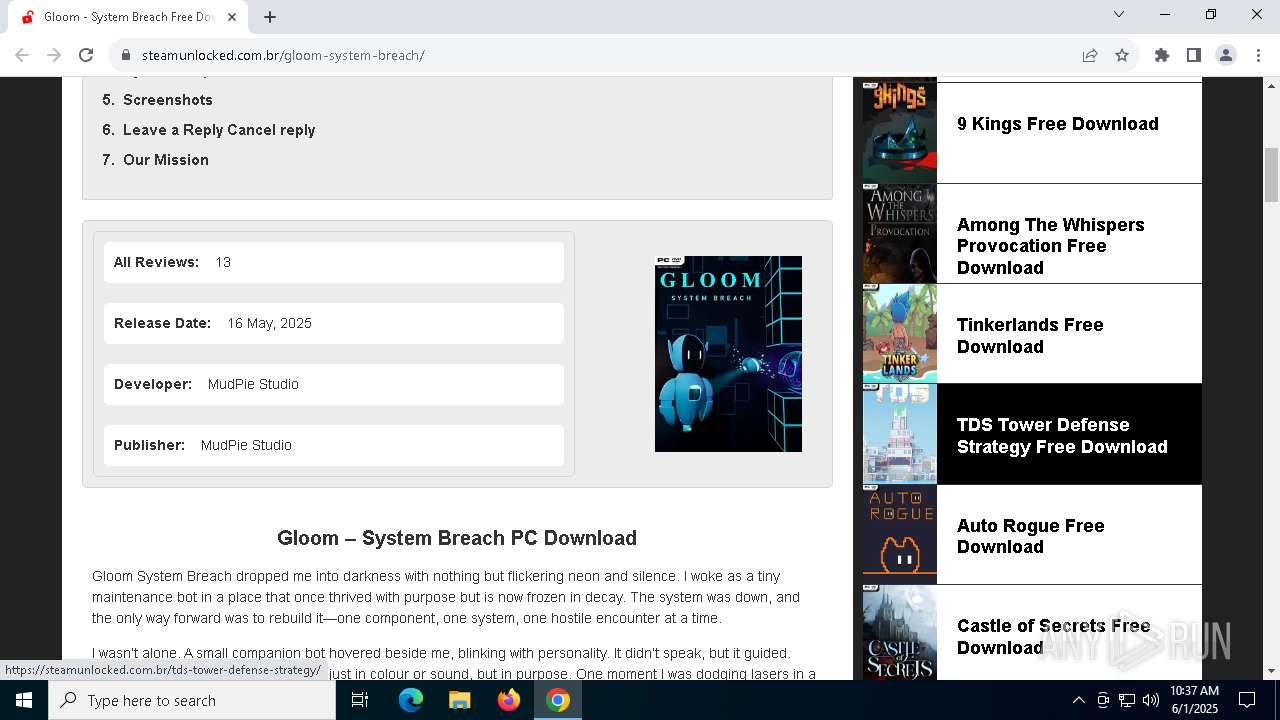Screen dimensions: 1280x720
Task: Click the Tinkerlands game thumbnail
Action: click(x=900, y=334)
